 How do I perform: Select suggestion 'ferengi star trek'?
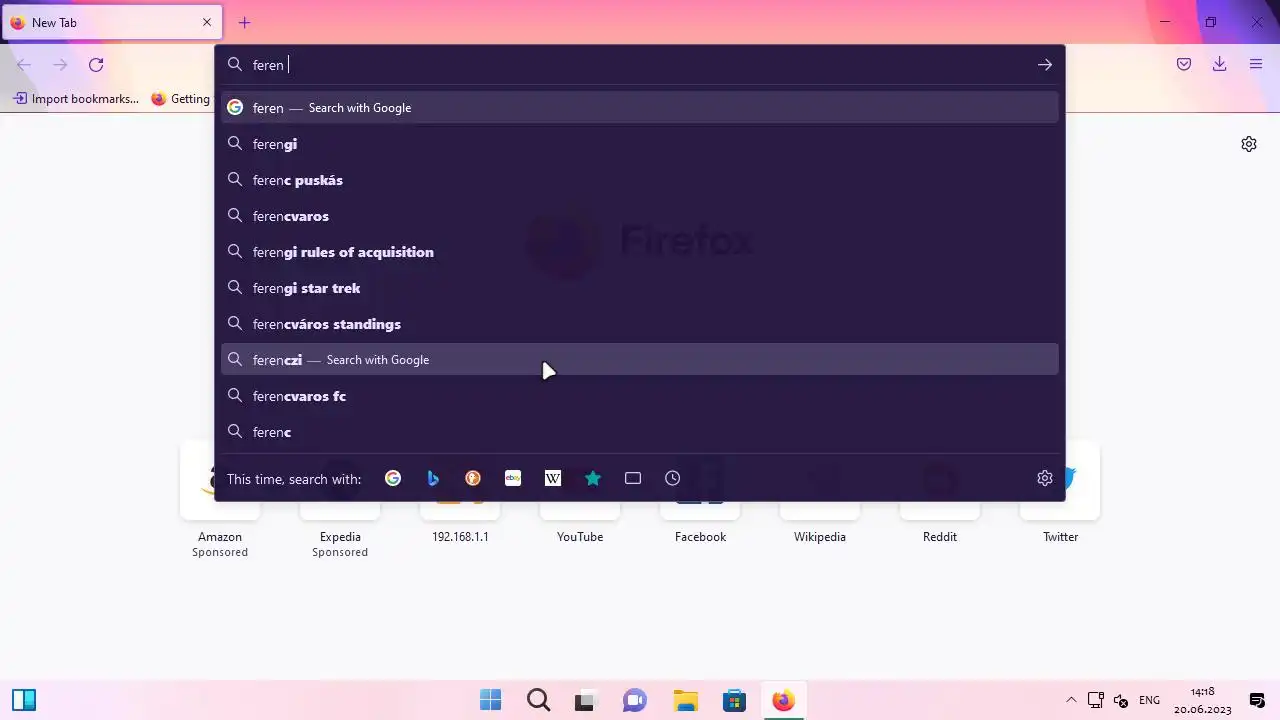click(x=640, y=288)
